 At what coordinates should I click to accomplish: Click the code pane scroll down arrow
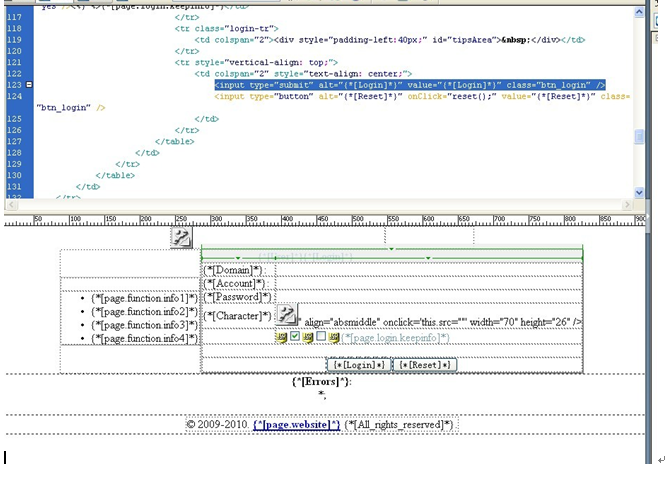click(639, 193)
